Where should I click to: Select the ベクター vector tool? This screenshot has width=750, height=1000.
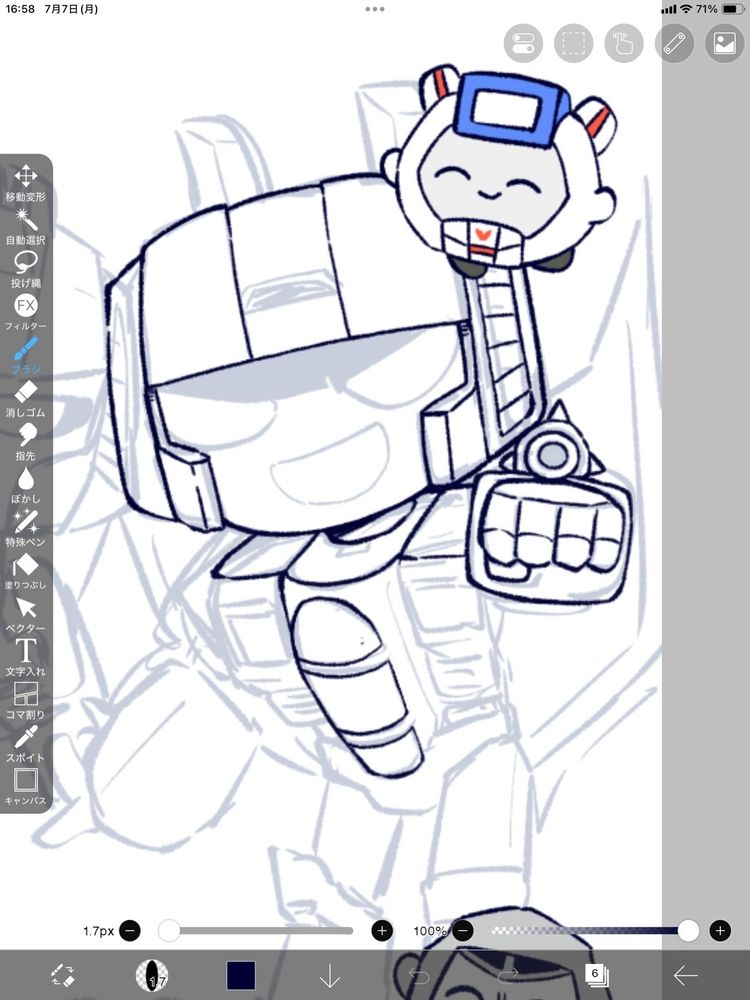point(26,614)
